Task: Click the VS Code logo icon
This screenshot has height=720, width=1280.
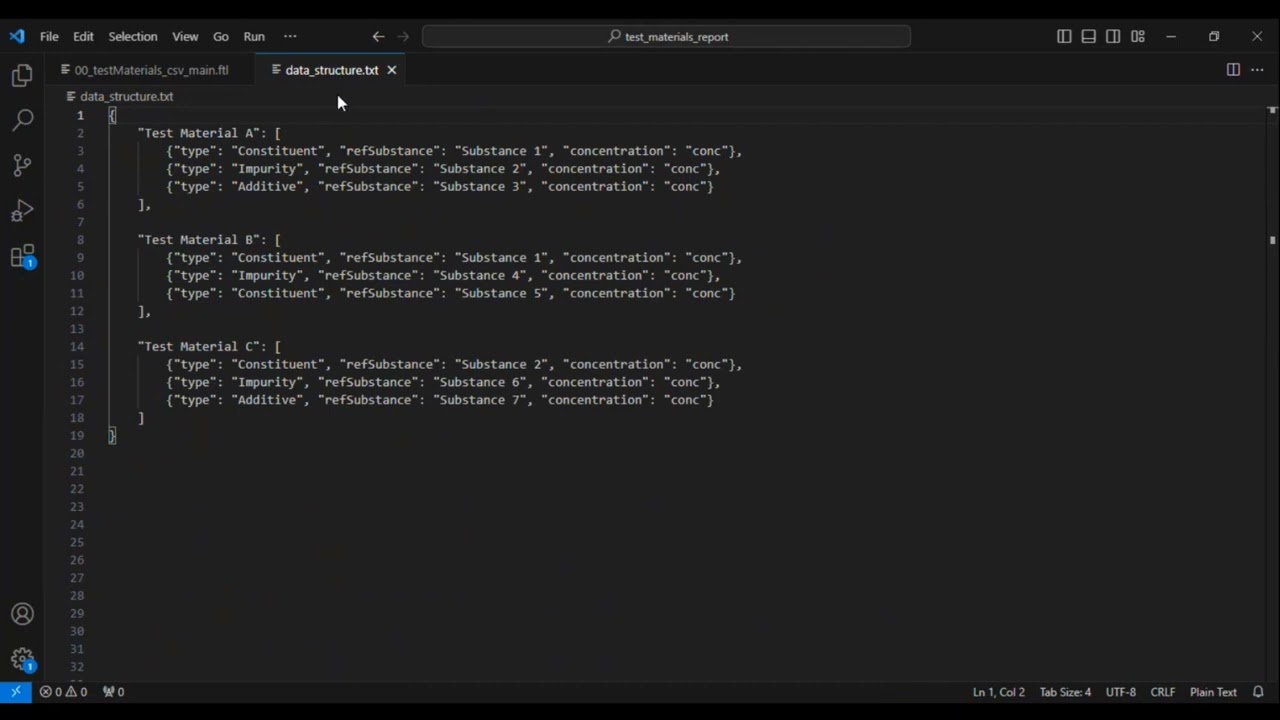Action: tap(17, 37)
